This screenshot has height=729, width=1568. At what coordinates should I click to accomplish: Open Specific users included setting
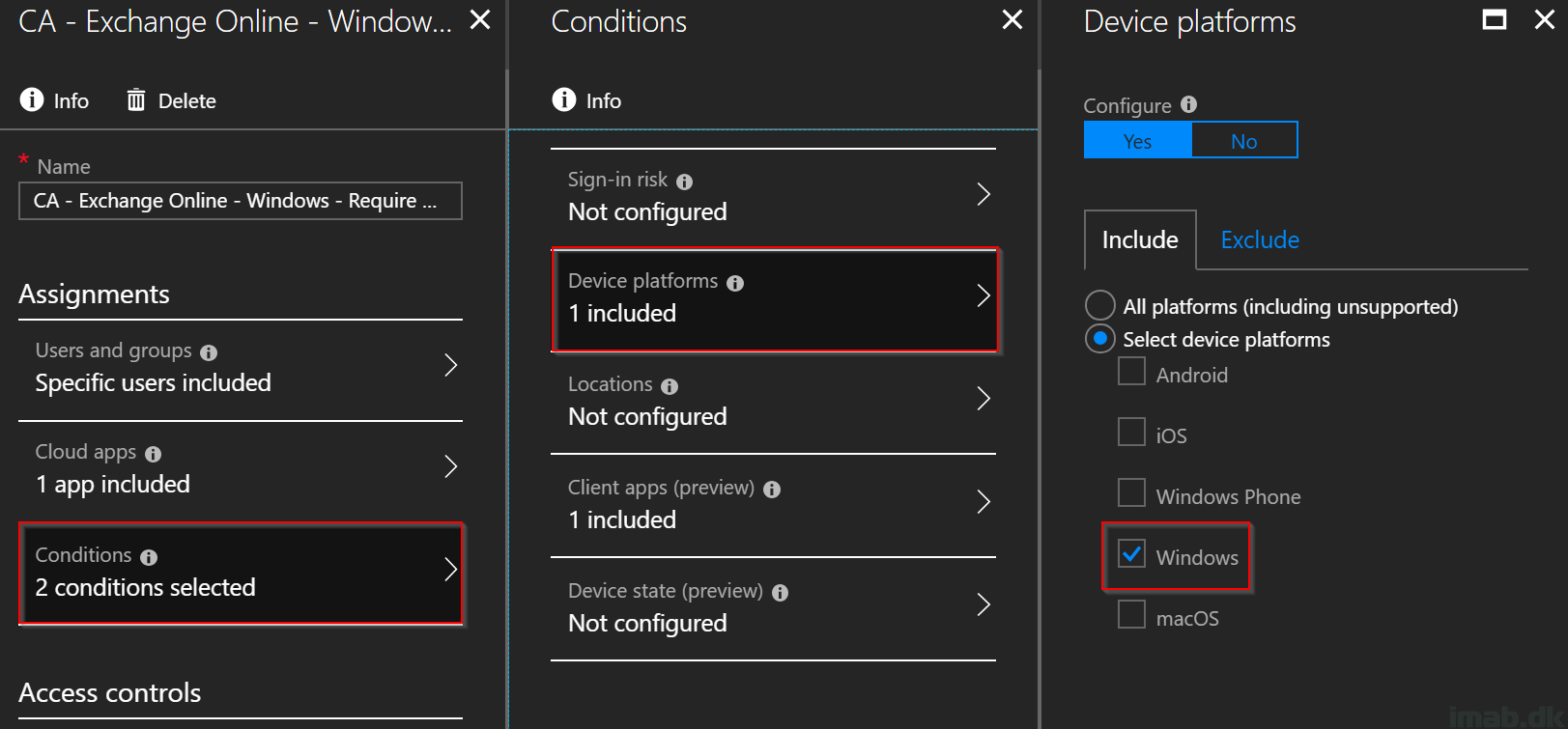[x=154, y=382]
